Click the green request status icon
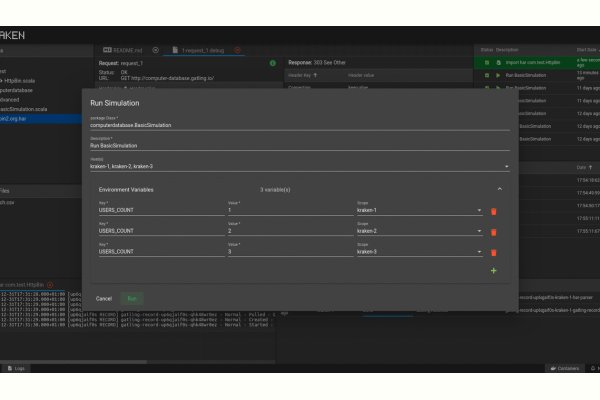The image size is (600, 400). (x=273, y=63)
